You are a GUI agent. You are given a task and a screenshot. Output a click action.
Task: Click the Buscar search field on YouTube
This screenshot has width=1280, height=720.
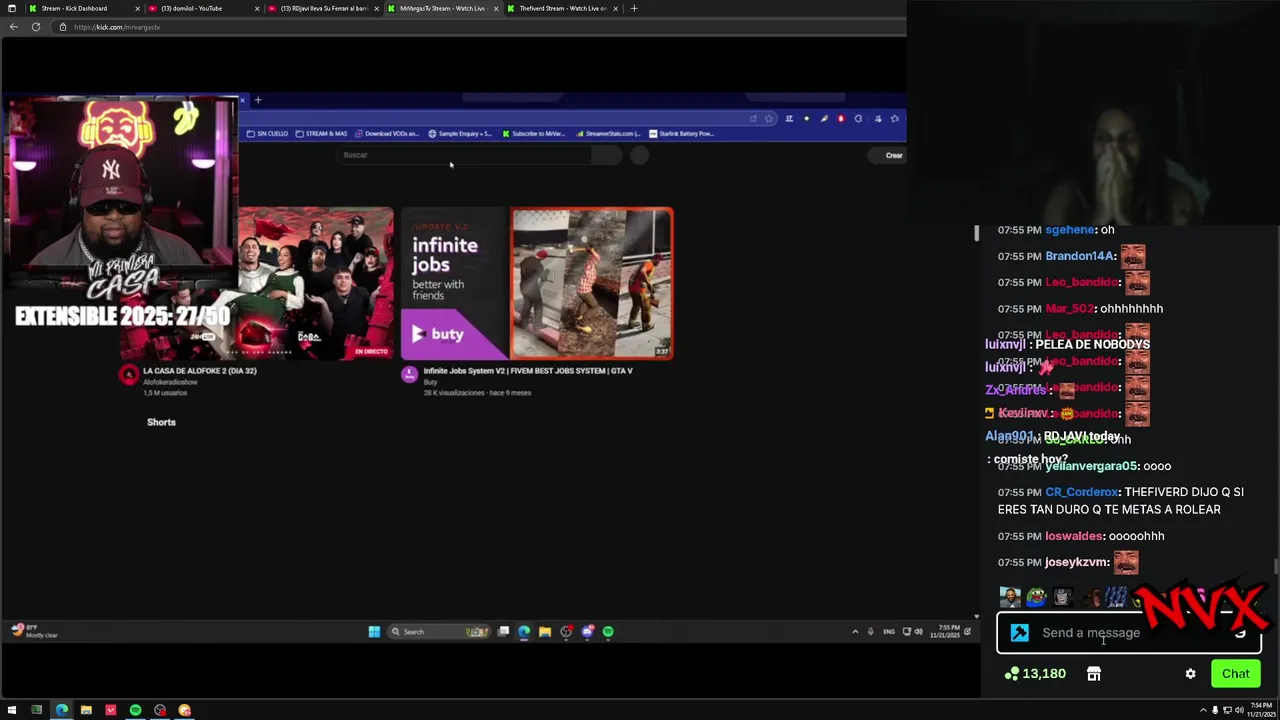pos(465,155)
